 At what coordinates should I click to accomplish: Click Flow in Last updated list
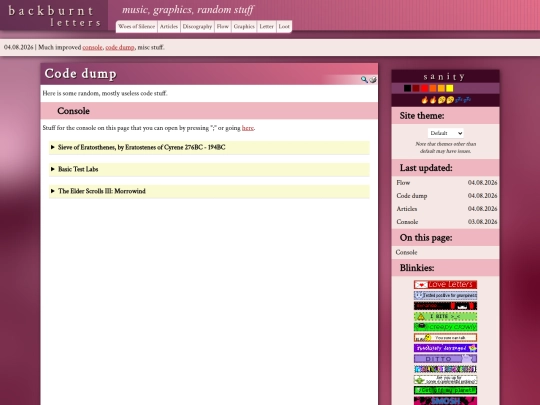[x=403, y=183]
